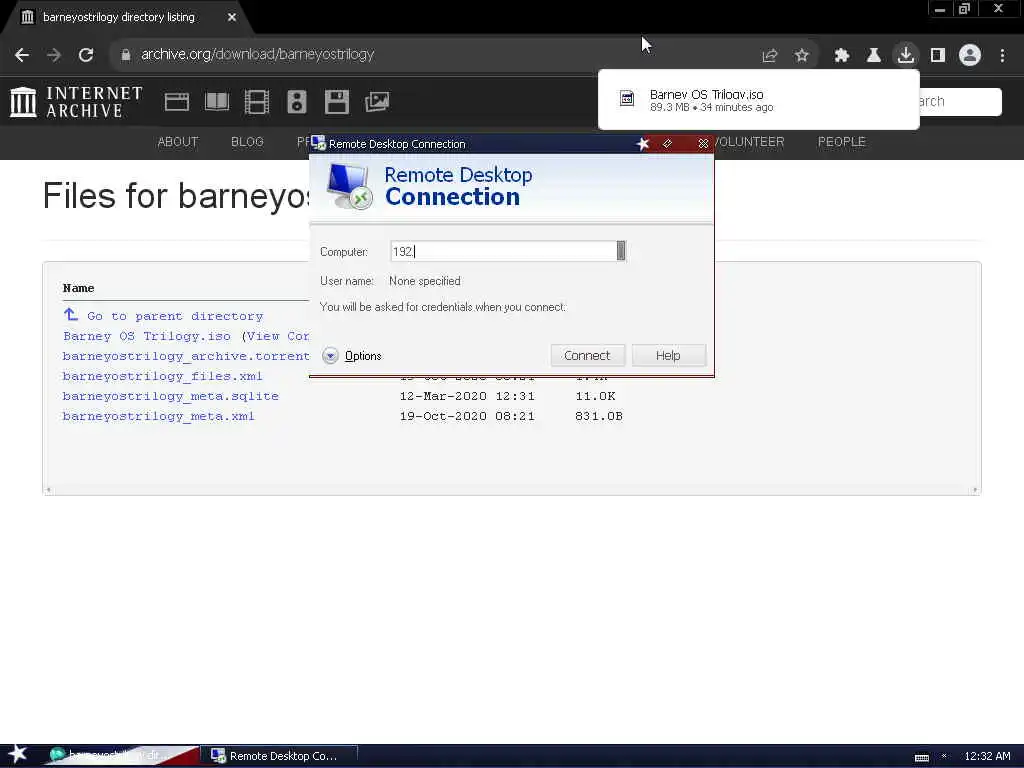This screenshot has width=1024, height=768.
Task: Expand the Options section
Action: pyautogui.click(x=352, y=356)
